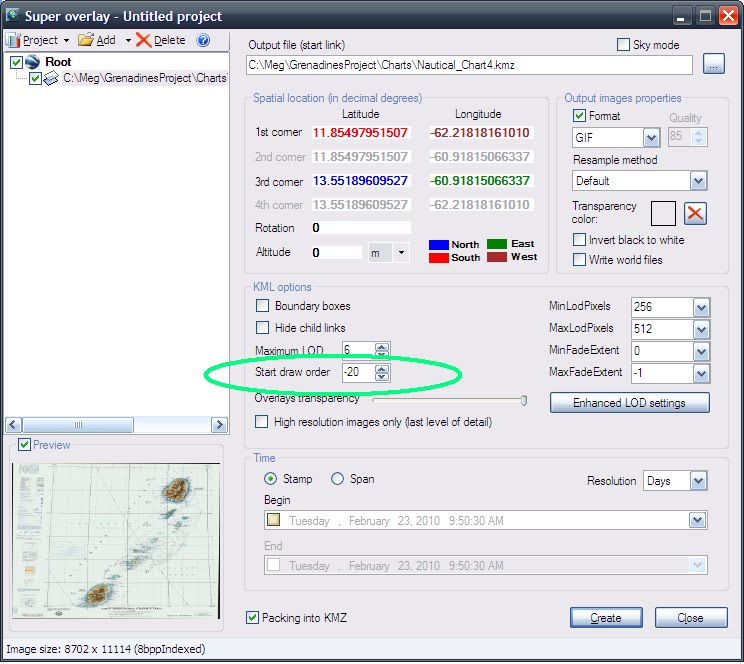The image size is (744, 664).
Task: Click the dark red West legend swatch
Action: [497, 257]
